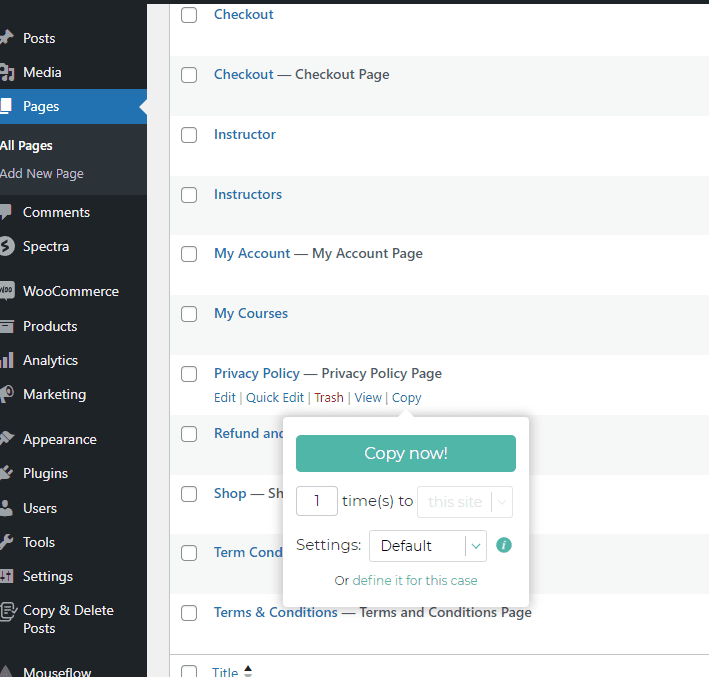Tick the checkbox for Privacy Policy page
This screenshot has width=709, height=677.
(x=189, y=374)
